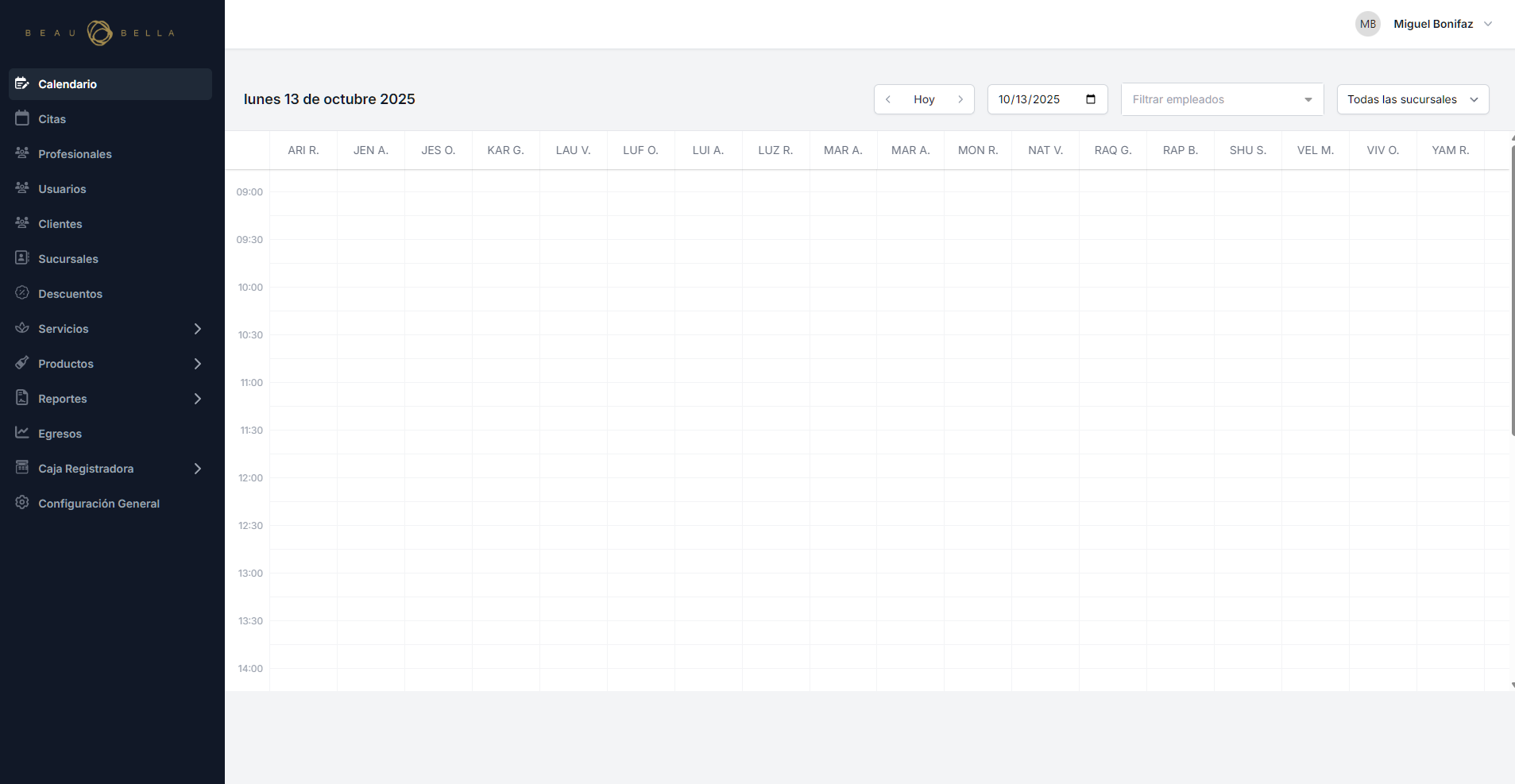Click the Egresos chart icon
This screenshot has height=784, width=1515.
(22, 433)
